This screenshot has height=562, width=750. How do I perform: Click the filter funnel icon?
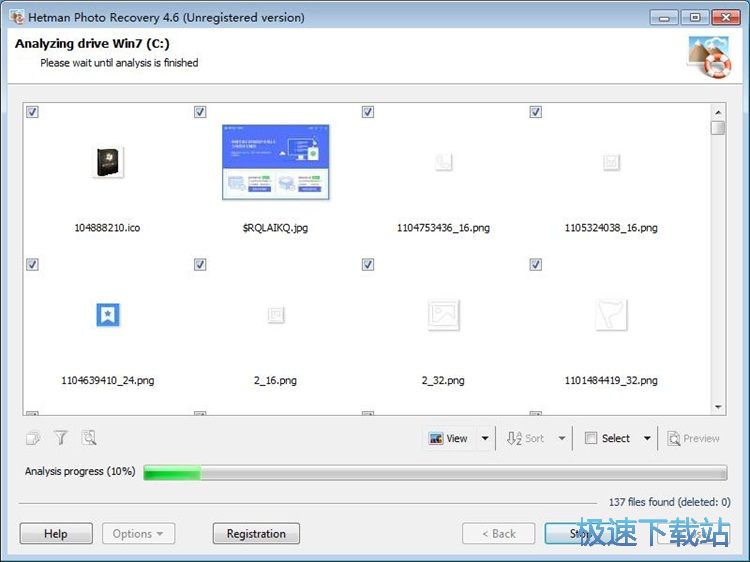(61, 438)
